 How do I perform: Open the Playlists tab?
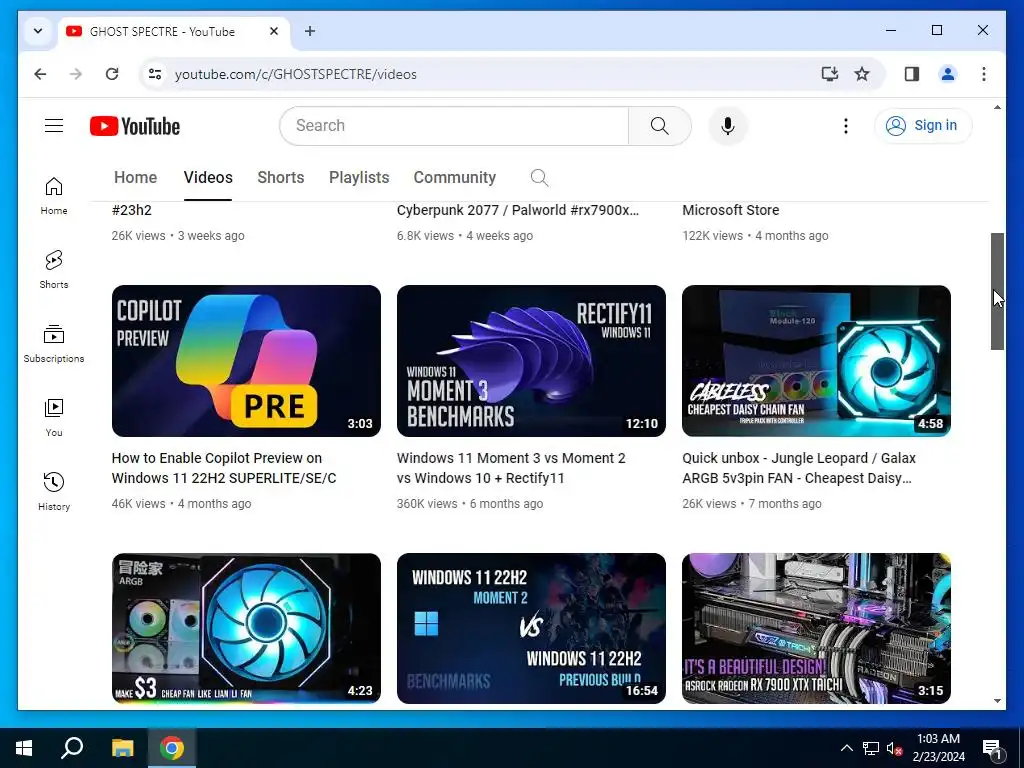click(x=359, y=177)
